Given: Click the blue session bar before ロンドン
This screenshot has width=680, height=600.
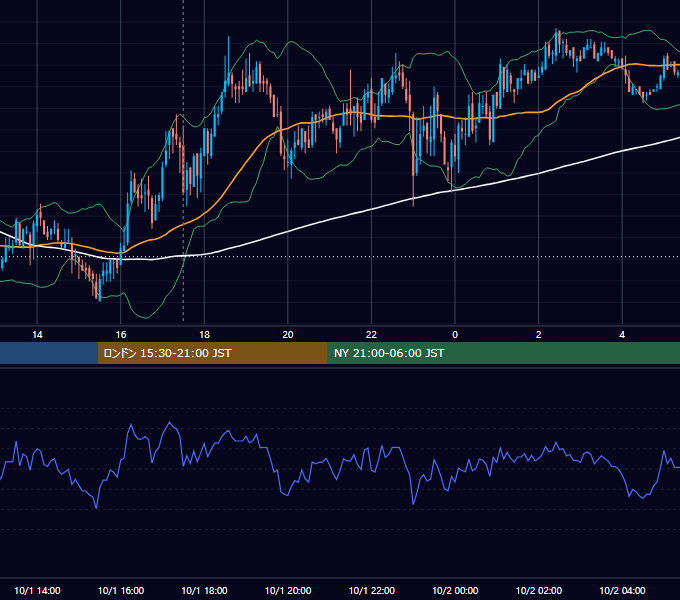Looking at the screenshot, I should (x=49, y=353).
